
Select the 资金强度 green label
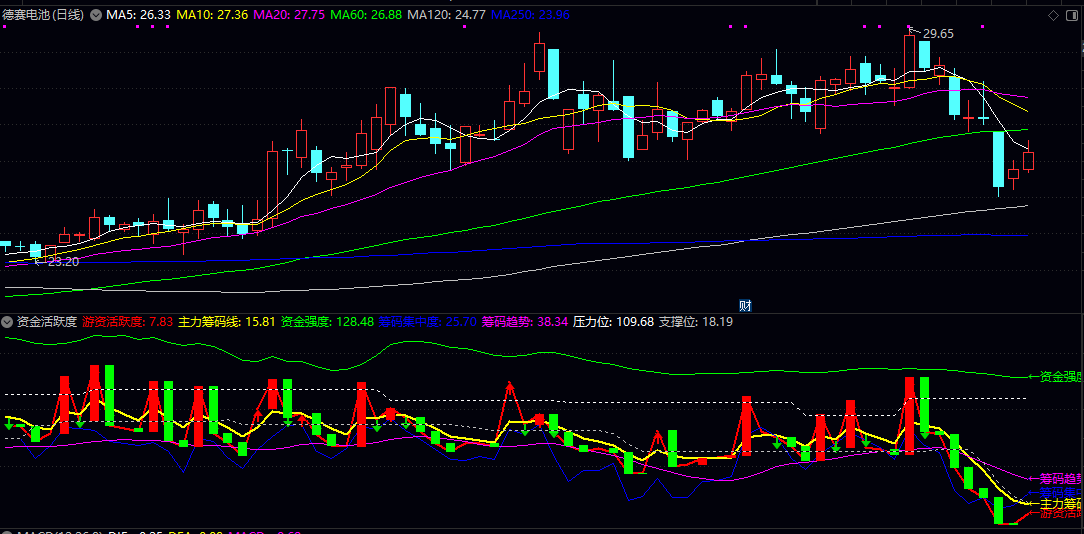pyautogui.click(x=327, y=322)
